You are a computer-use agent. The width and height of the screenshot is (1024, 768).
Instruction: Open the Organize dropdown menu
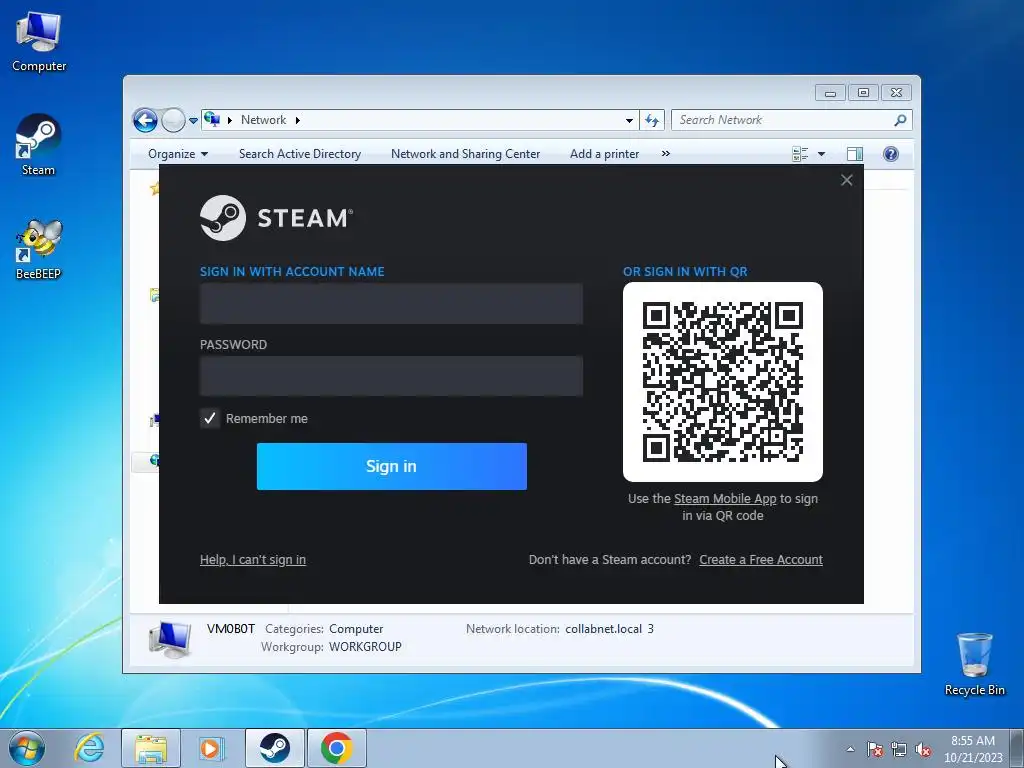coord(178,154)
